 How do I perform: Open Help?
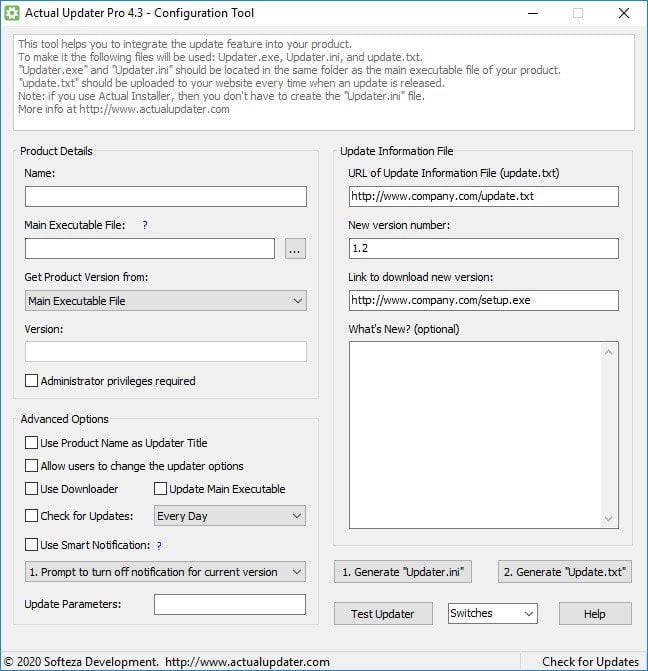coord(594,613)
